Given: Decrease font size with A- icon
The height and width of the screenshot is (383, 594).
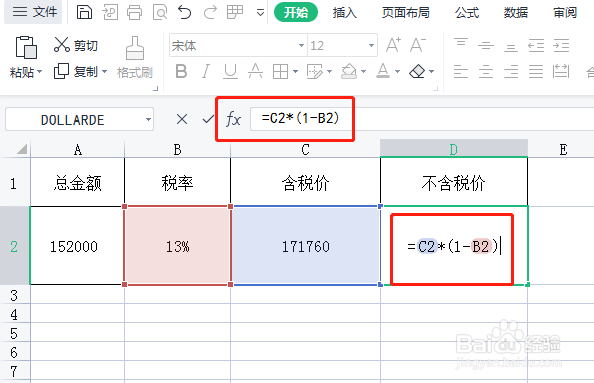Looking at the screenshot, I should (x=418, y=45).
